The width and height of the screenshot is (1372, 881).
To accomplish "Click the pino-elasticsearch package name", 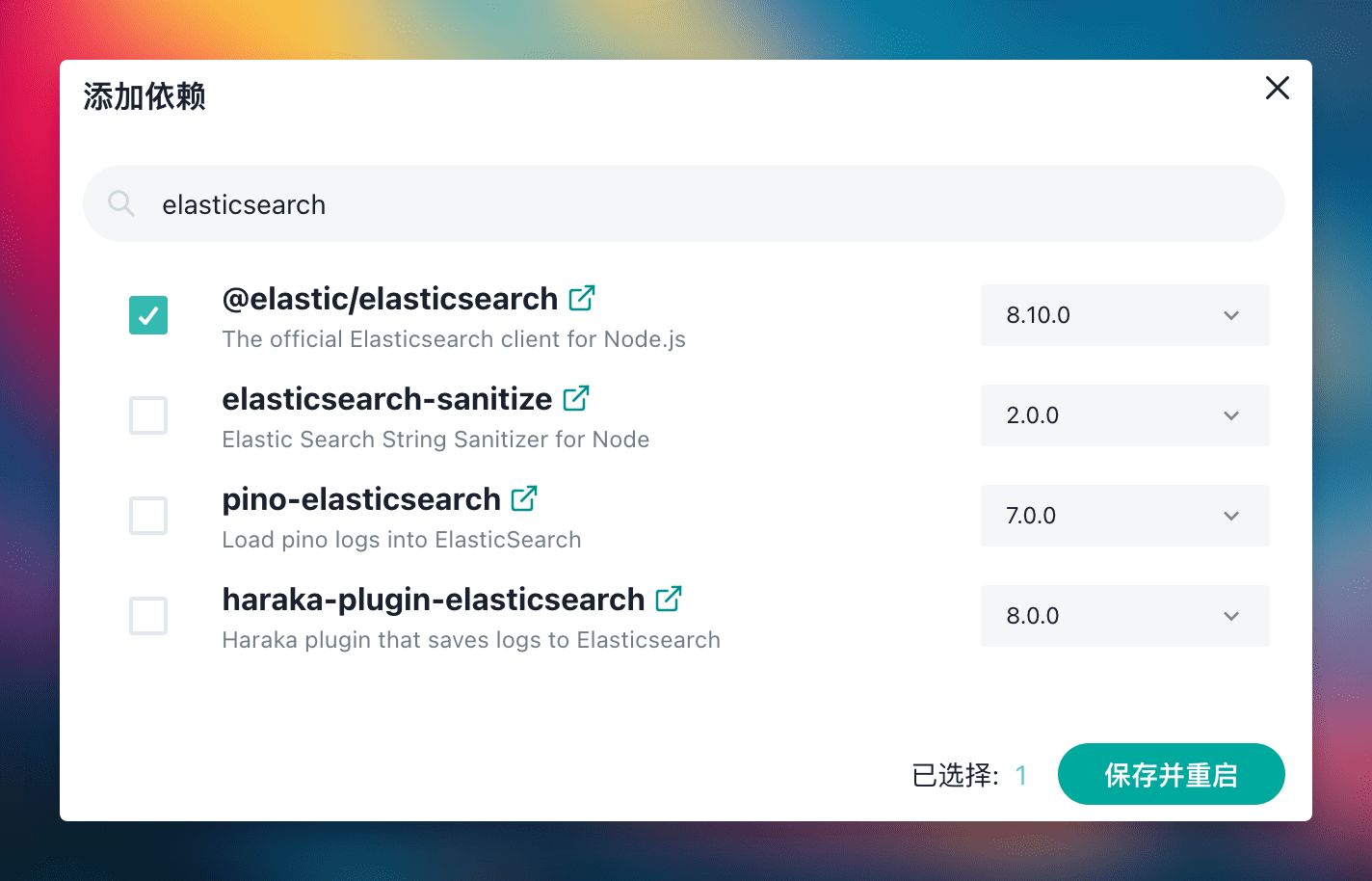I will [361, 499].
